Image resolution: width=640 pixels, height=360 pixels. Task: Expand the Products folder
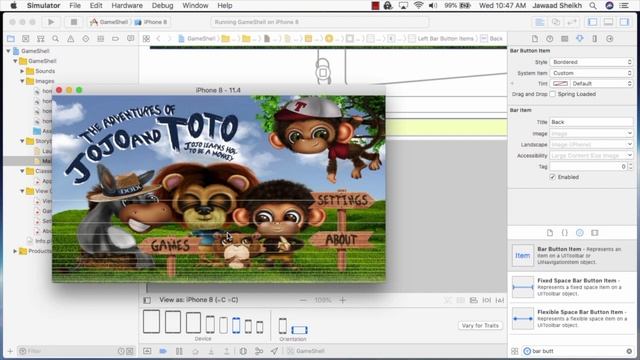tap(16, 251)
